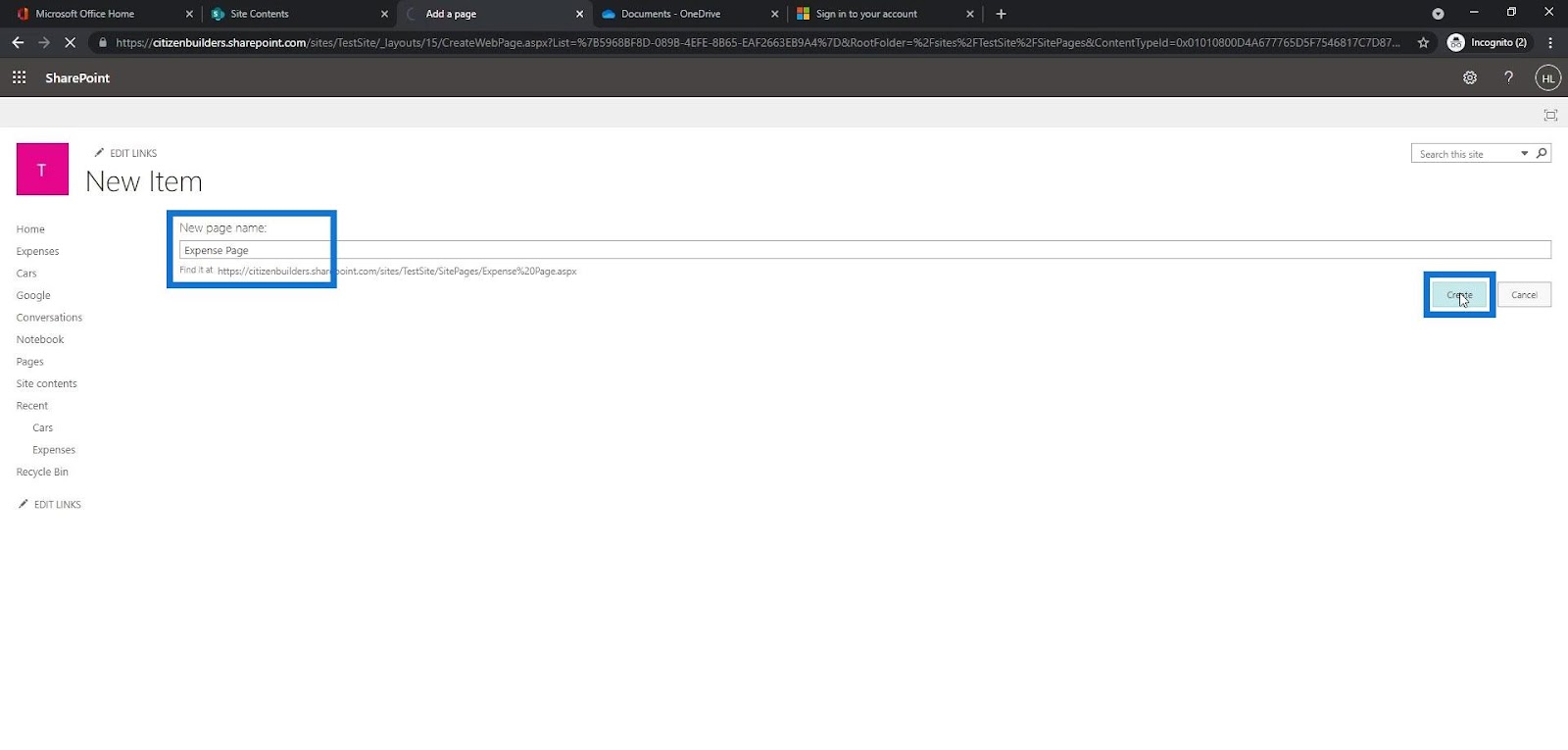Click the SharePoint title in header
1568x750 pixels.
(77, 78)
